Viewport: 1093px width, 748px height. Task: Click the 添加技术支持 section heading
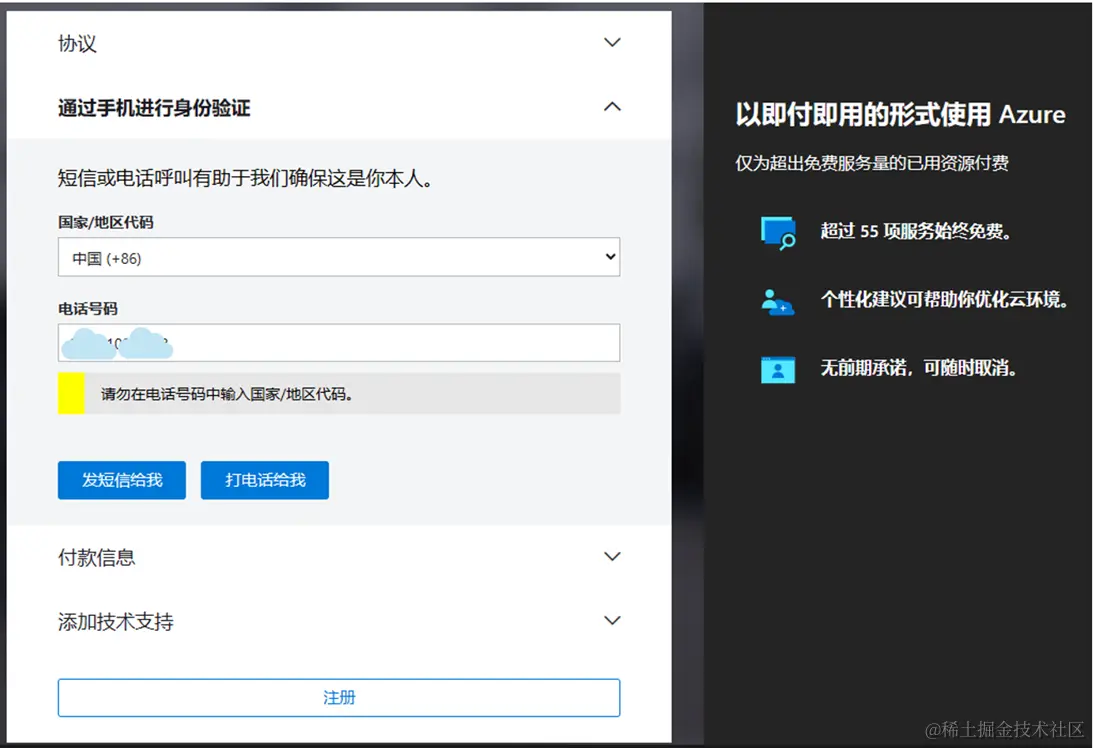(116, 622)
